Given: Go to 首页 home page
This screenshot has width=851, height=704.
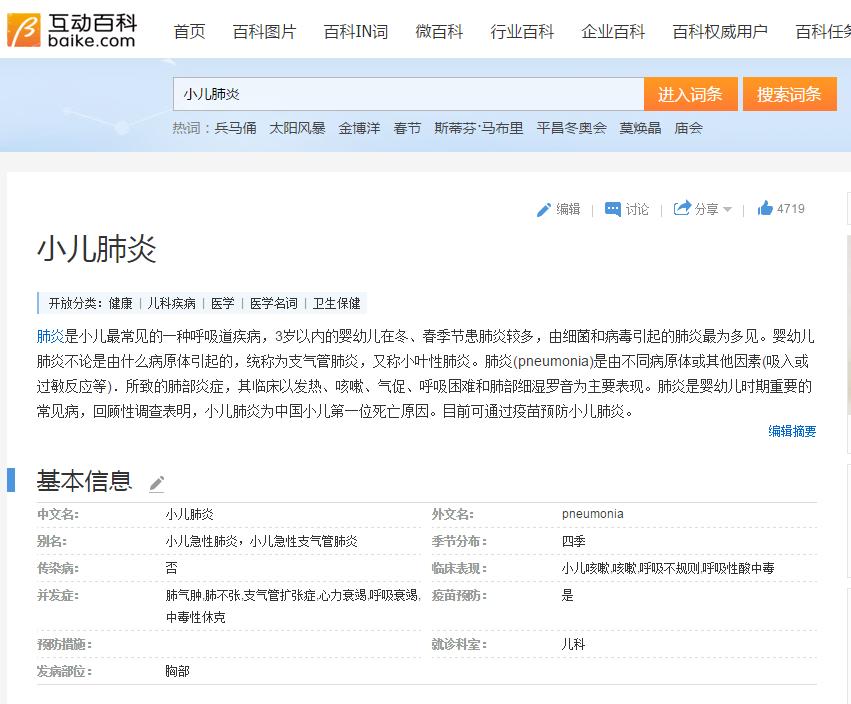Looking at the screenshot, I should (x=189, y=31).
